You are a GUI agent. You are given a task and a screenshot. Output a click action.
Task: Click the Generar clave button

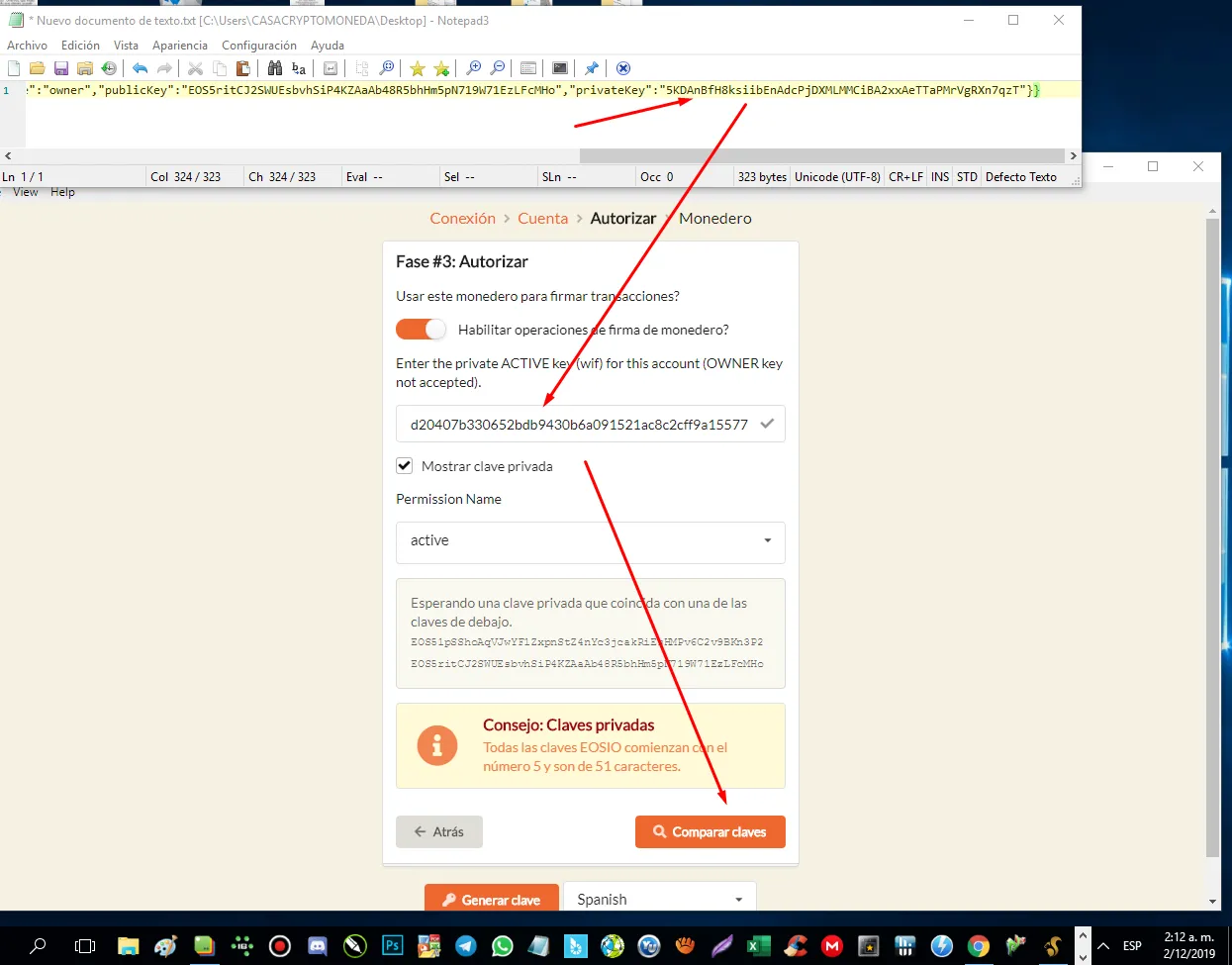click(492, 900)
